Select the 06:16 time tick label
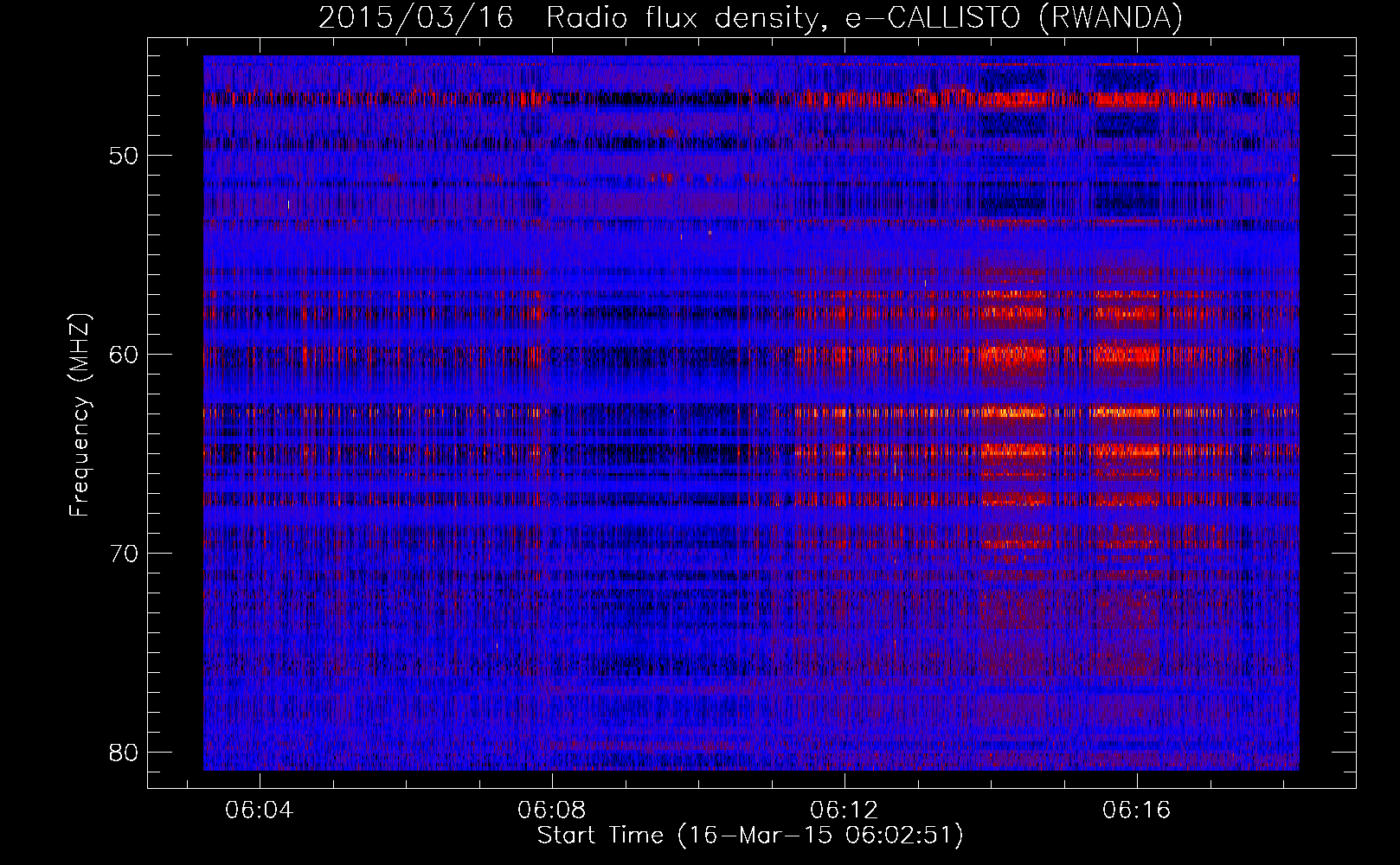Viewport: 1400px width, 865px height. pos(1137,811)
